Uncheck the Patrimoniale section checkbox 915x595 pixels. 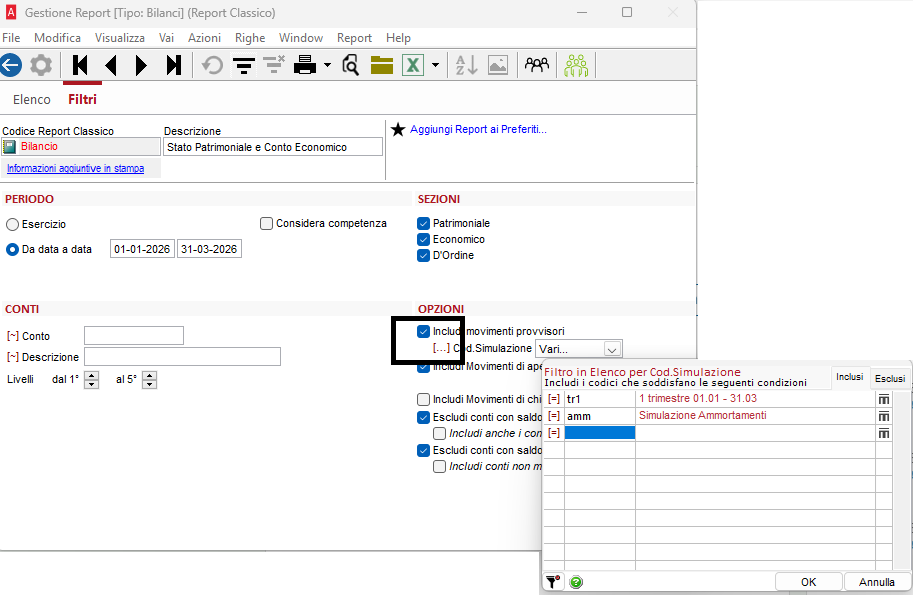point(424,223)
